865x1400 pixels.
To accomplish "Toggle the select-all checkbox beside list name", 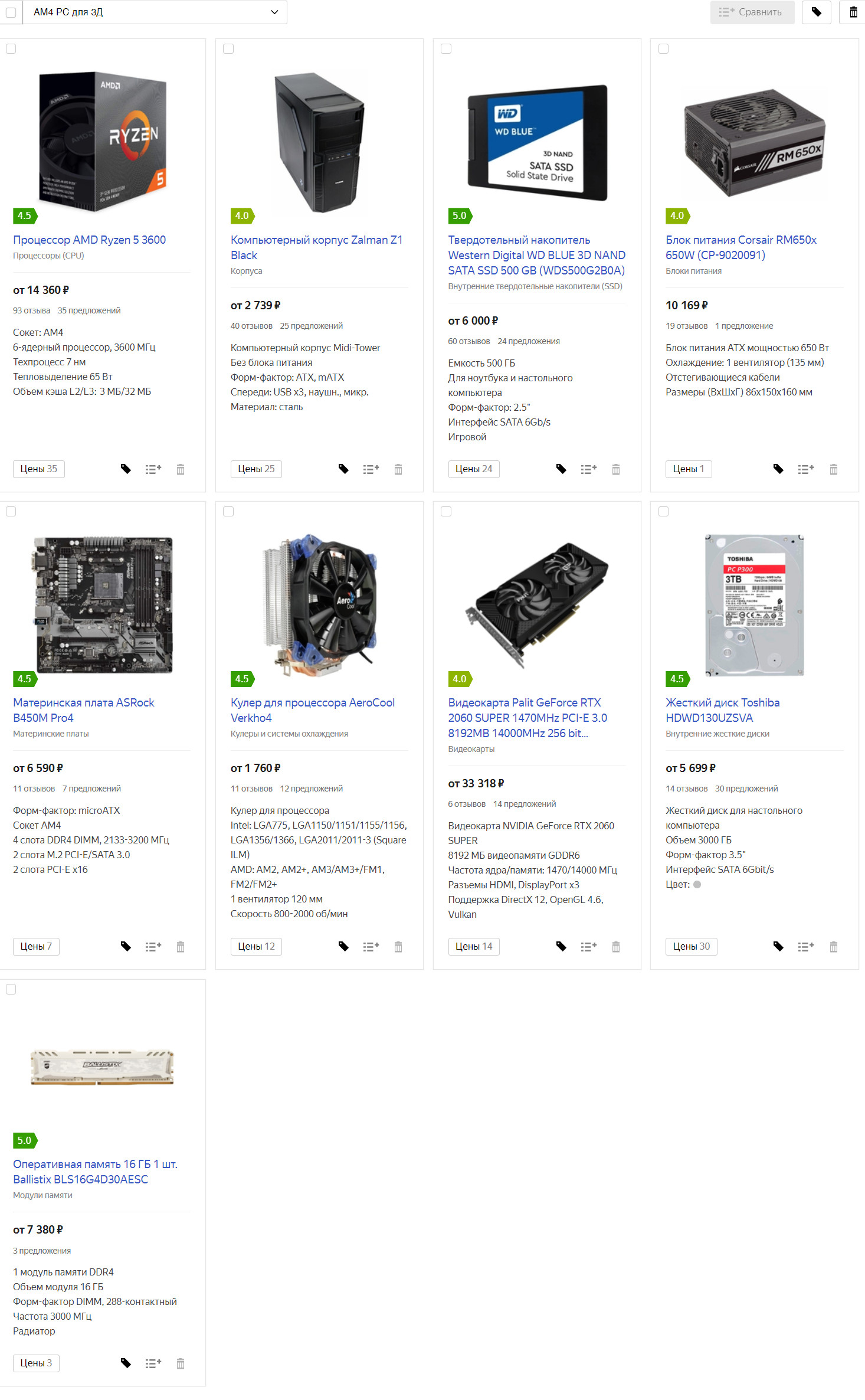I will 11,12.
